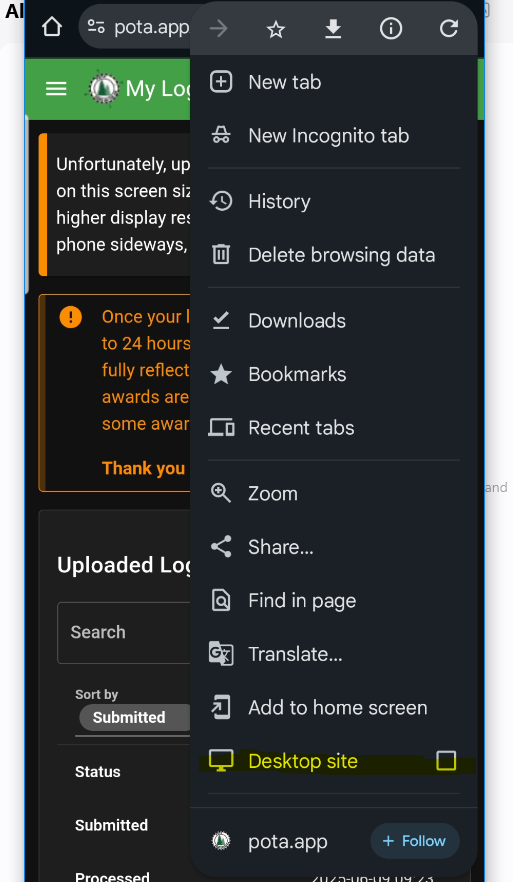513x882 pixels.
Task: Open Zoom settings in the menu
Action: tap(334, 493)
